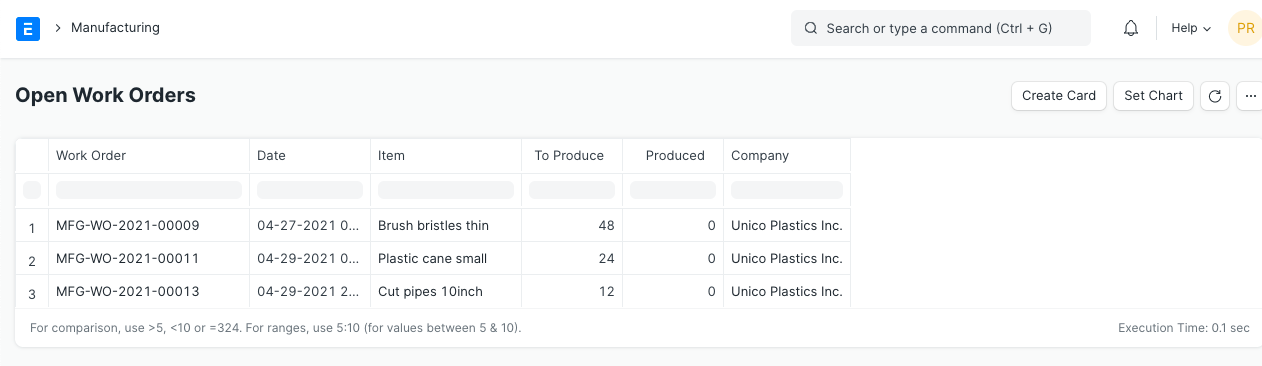Open the PR user avatar menu
The height and width of the screenshot is (366, 1262).
tap(1245, 28)
